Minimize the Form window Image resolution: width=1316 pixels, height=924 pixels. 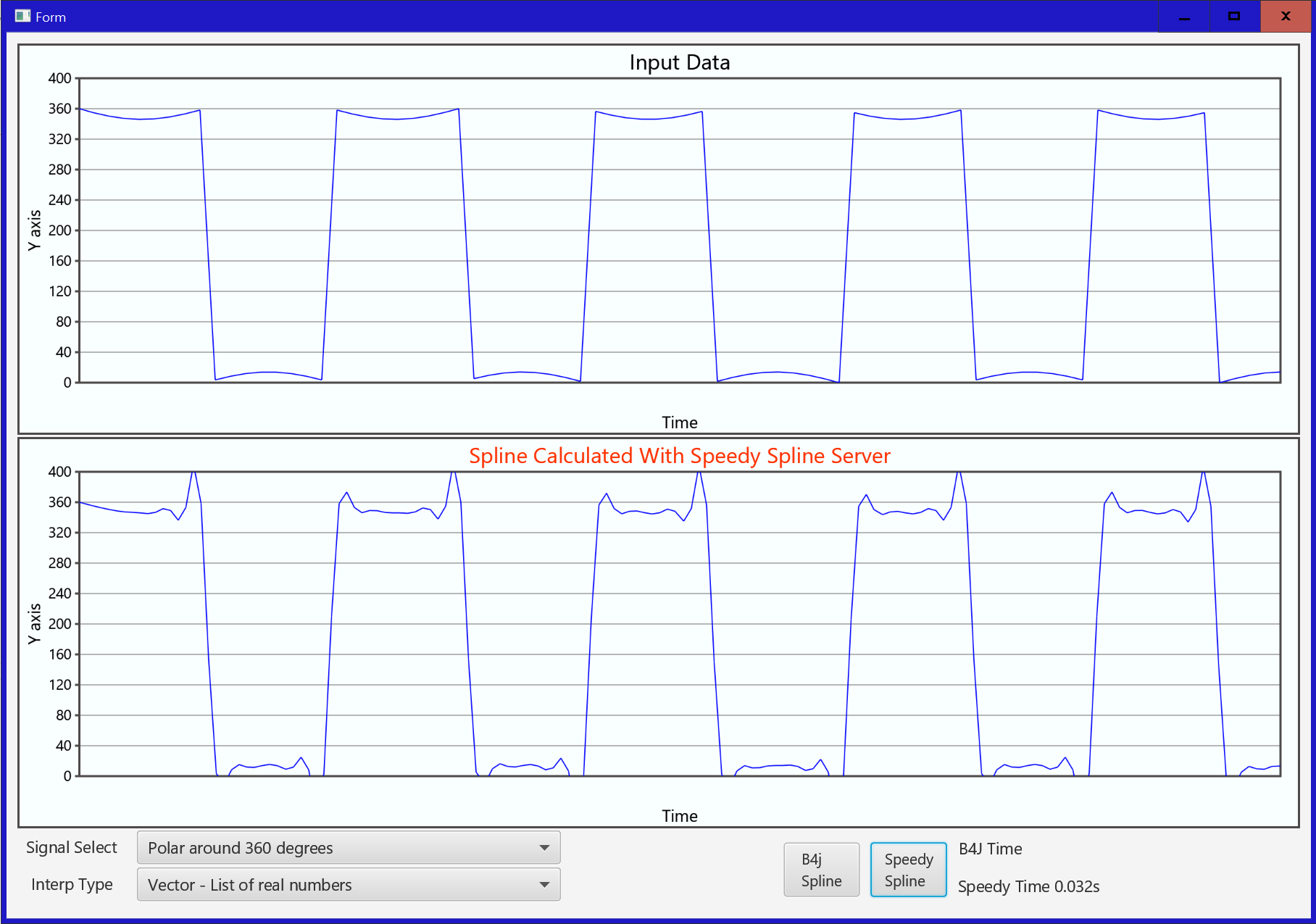click(x=1184, y=16)
